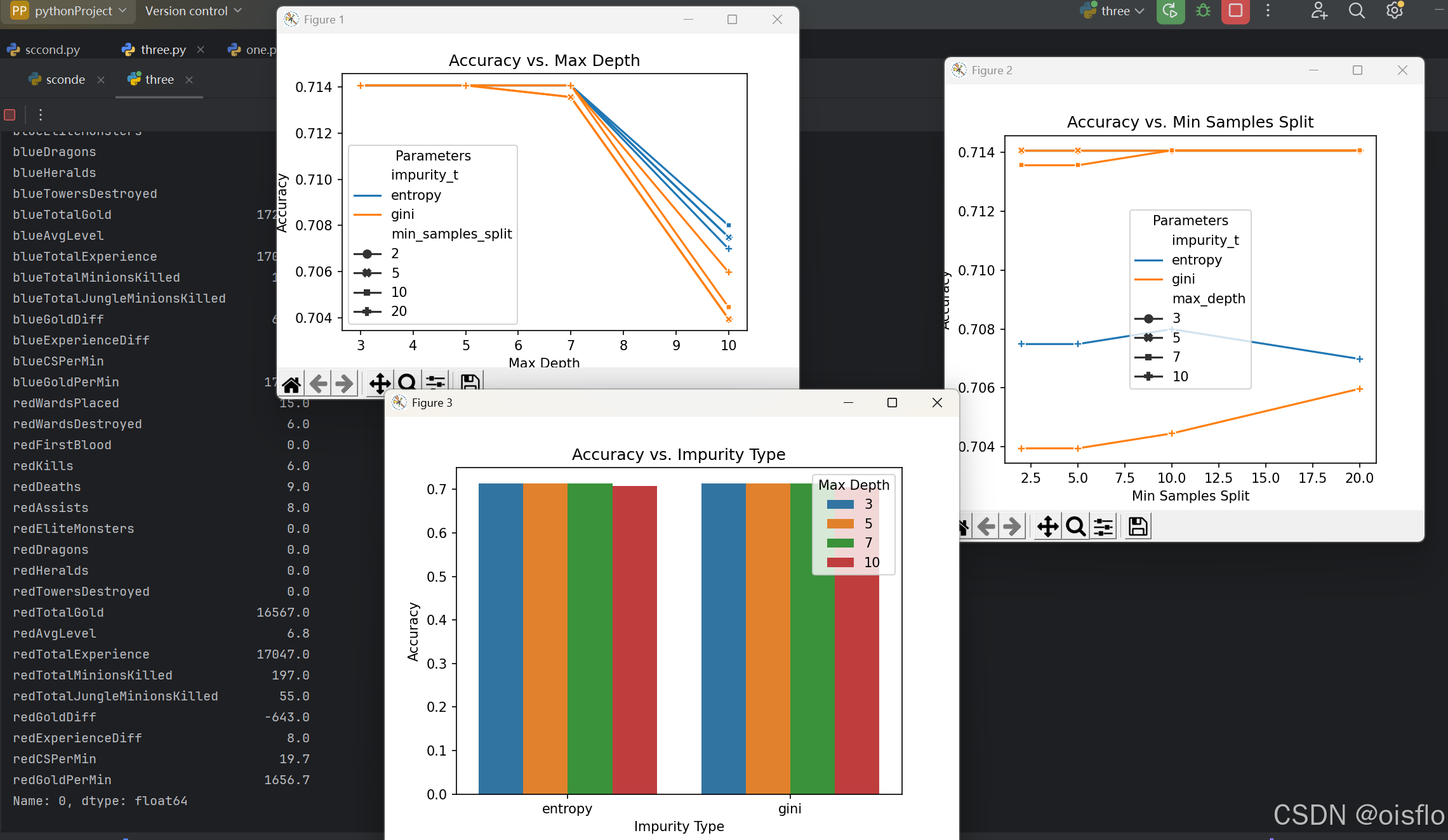Click Home icon in Figure 1 toolbar
This screenshot has width=1448, height=840.
(291, 383)
